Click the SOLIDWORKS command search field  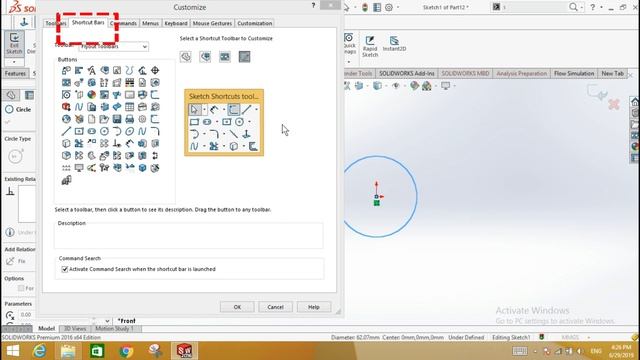(x=534, y=7)
